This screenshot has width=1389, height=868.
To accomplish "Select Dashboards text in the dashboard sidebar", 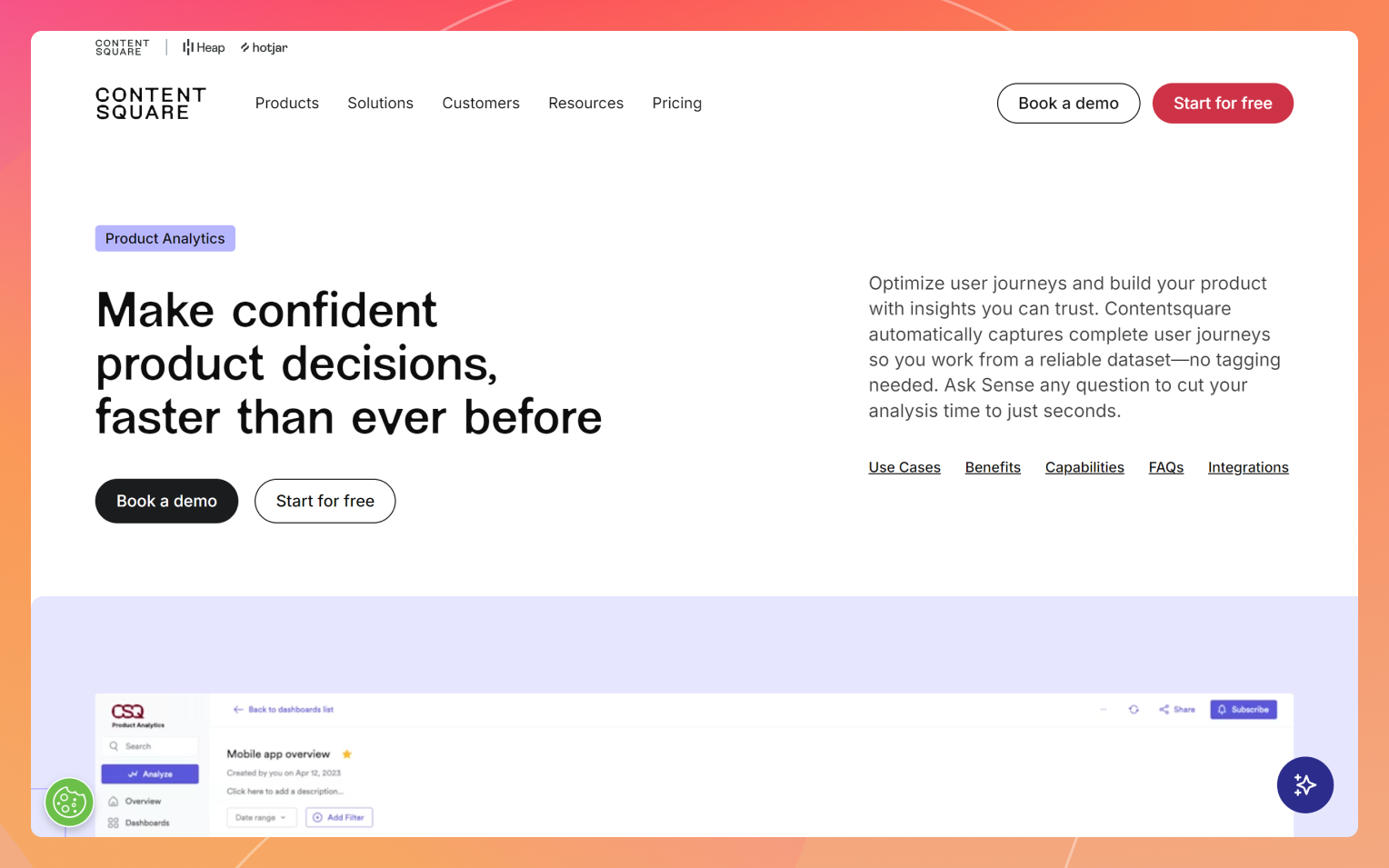I will [147, 823].
